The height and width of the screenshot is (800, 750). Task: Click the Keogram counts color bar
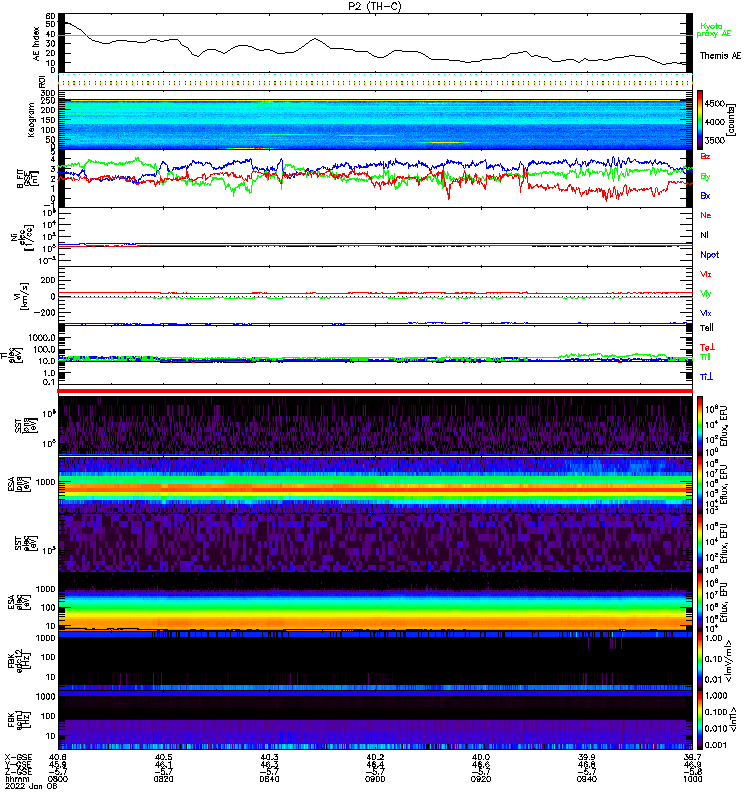point(700,120)
